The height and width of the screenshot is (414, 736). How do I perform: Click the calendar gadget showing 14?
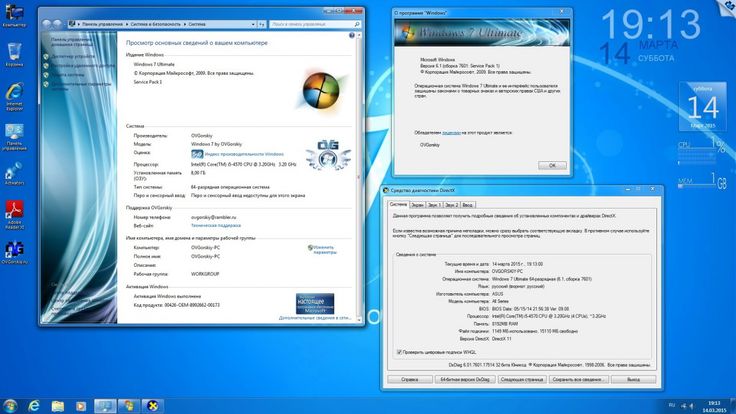704,107
